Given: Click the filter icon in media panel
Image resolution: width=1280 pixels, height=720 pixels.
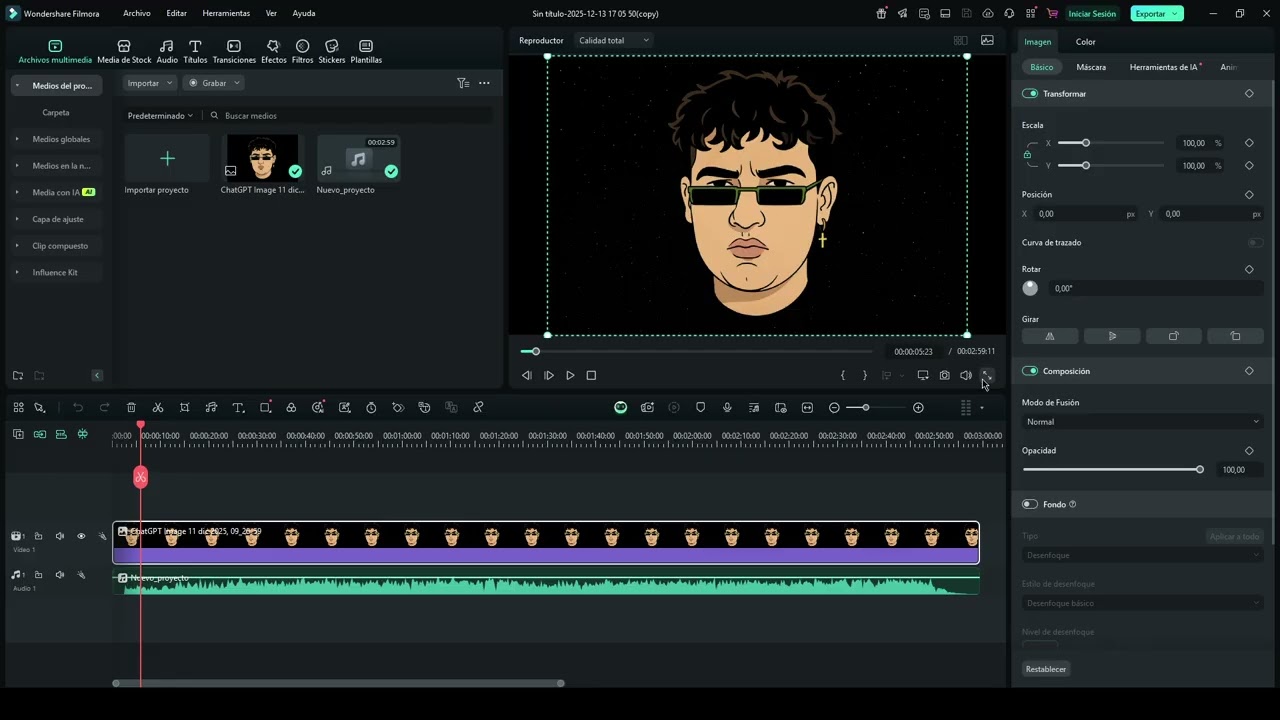Looking at the screenshot, I should pyautogui.click(x=463, y=83).
